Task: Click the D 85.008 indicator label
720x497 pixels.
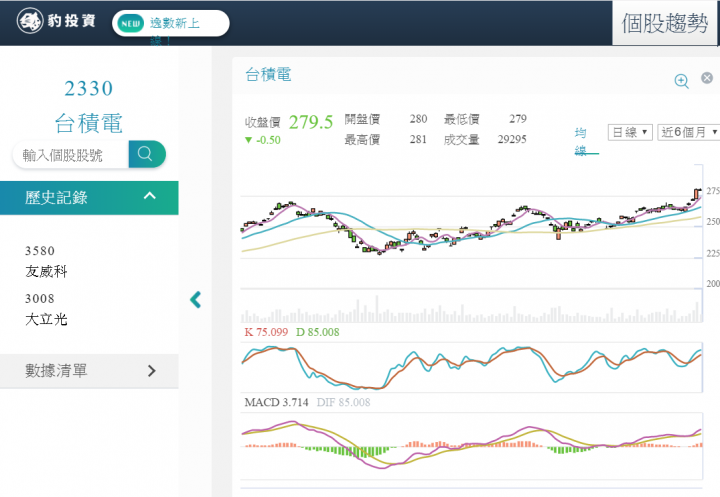Action: (x=318, y=332)
